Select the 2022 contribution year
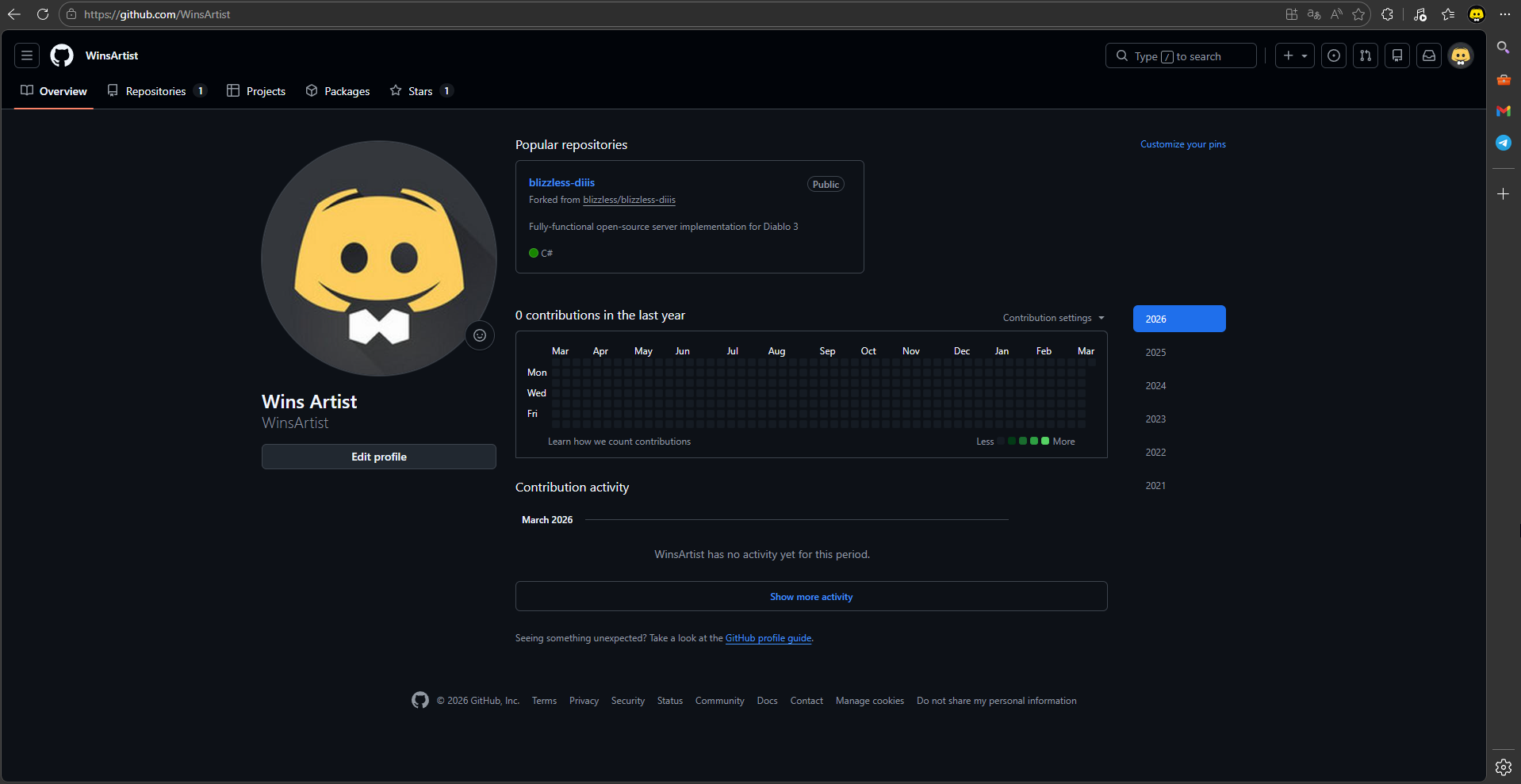 pyautogui.click(x=1179, y=452)
